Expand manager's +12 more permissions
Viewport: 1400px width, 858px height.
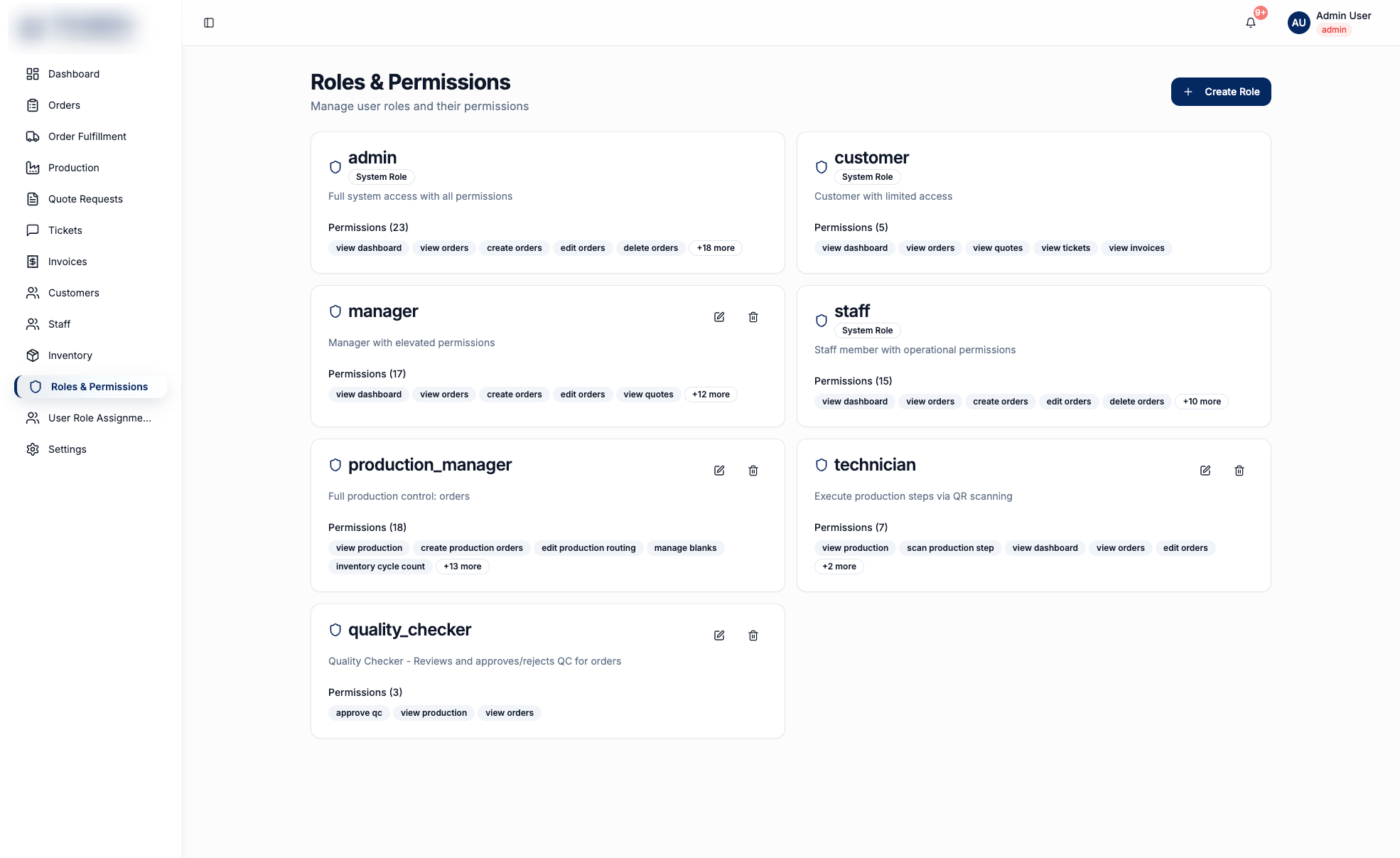click(x=711, y=395)
